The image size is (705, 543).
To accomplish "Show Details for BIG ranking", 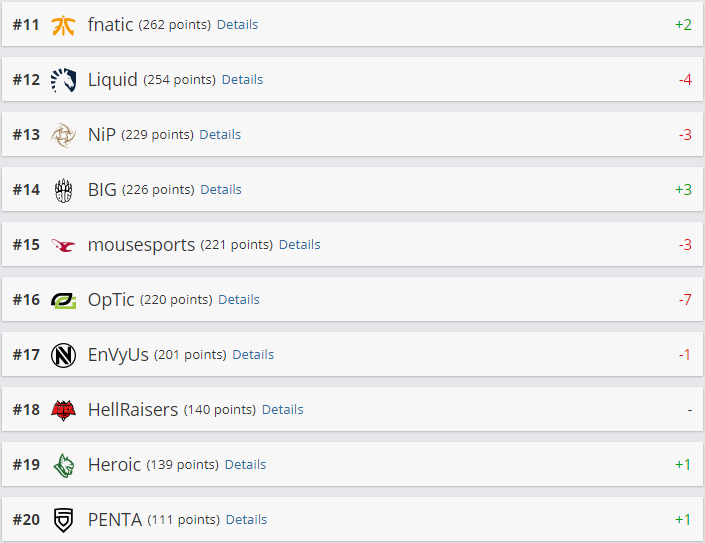I will 221,190.
